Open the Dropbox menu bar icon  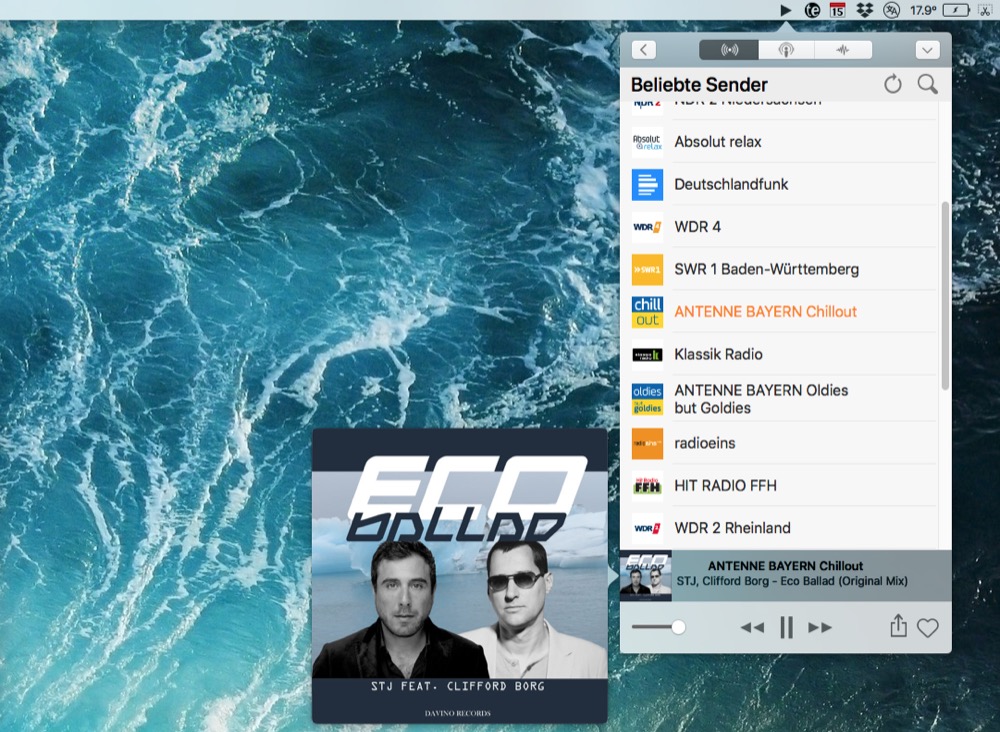tap(864, 10)
